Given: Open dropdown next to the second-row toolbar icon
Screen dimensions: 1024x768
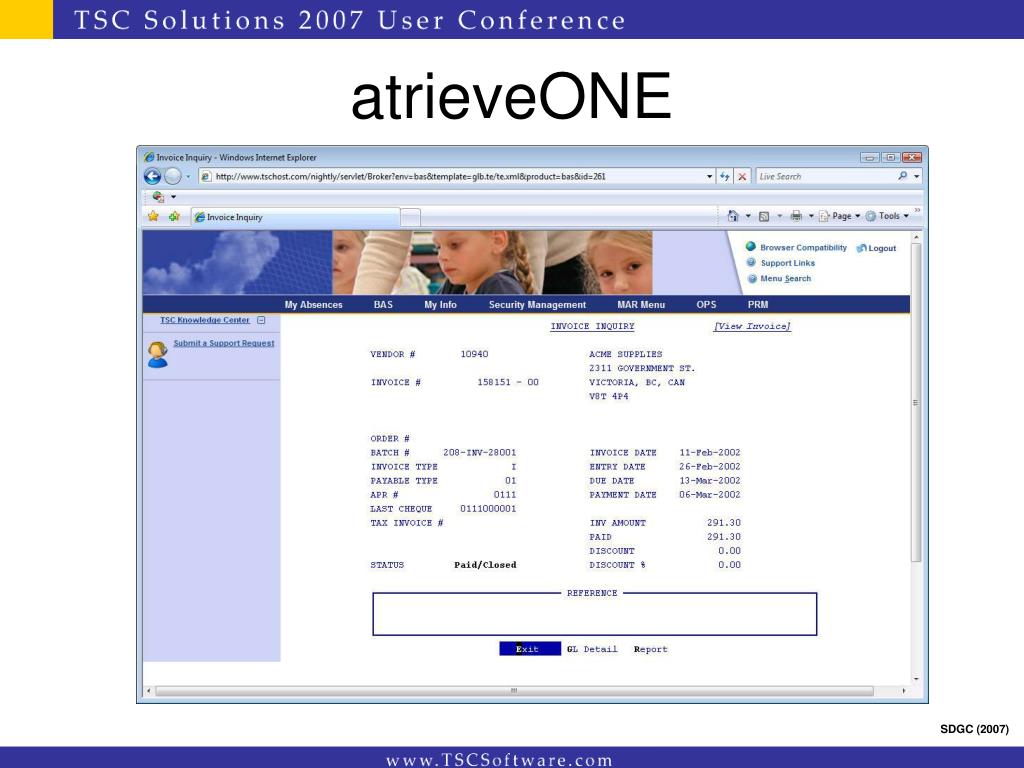Looking at the screenshot, I should [x=173, y=196].
